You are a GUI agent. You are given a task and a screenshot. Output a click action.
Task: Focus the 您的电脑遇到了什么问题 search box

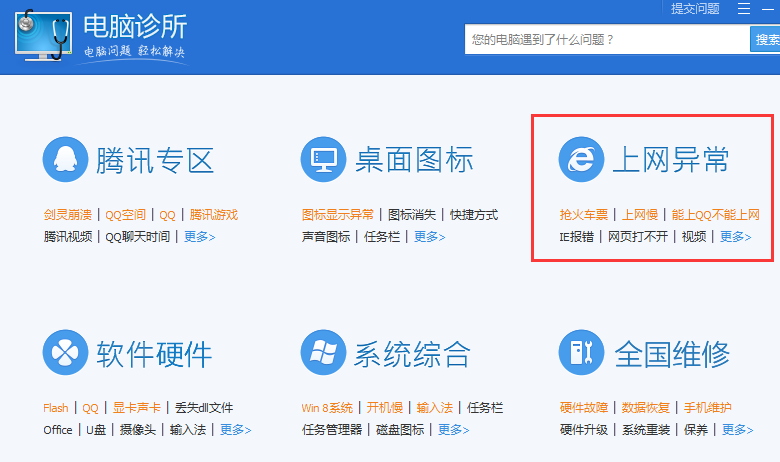pyautogui.click(x=607, y=39)
